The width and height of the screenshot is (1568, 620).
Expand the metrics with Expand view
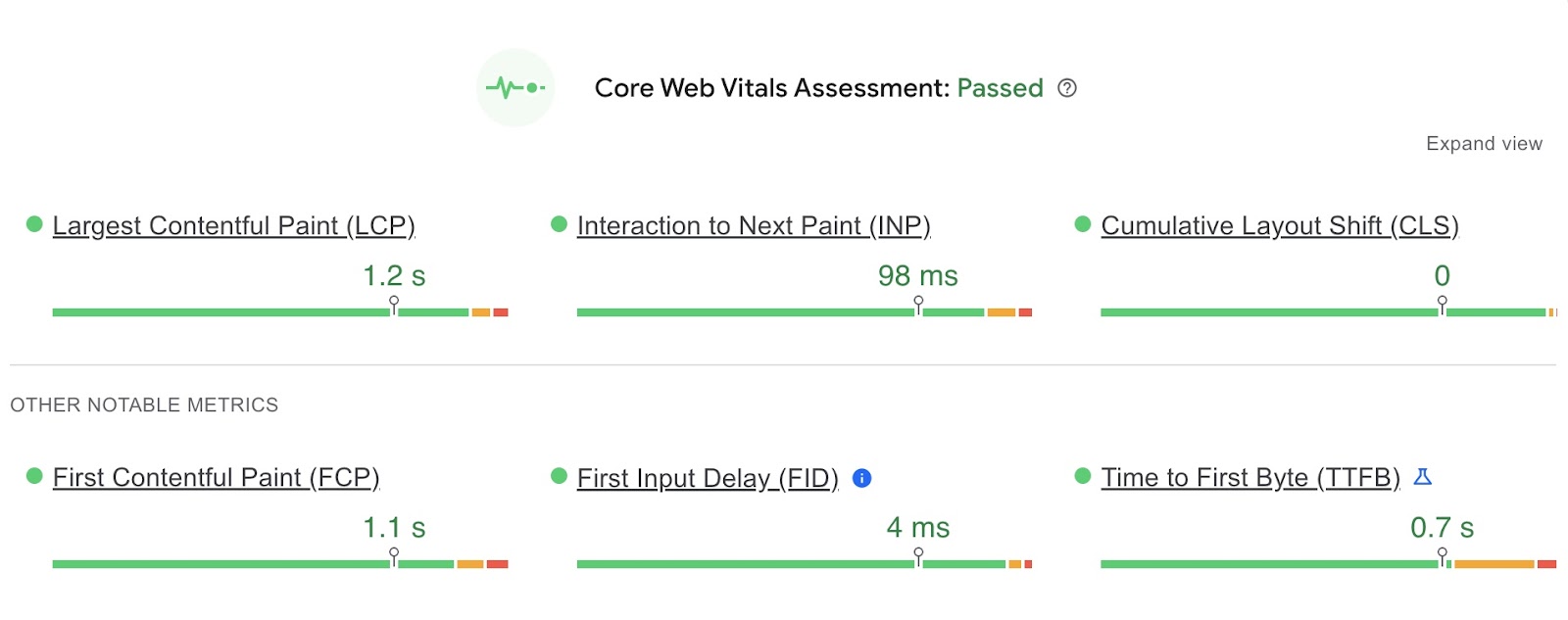pyautogui.click(x=1484, y=143)
